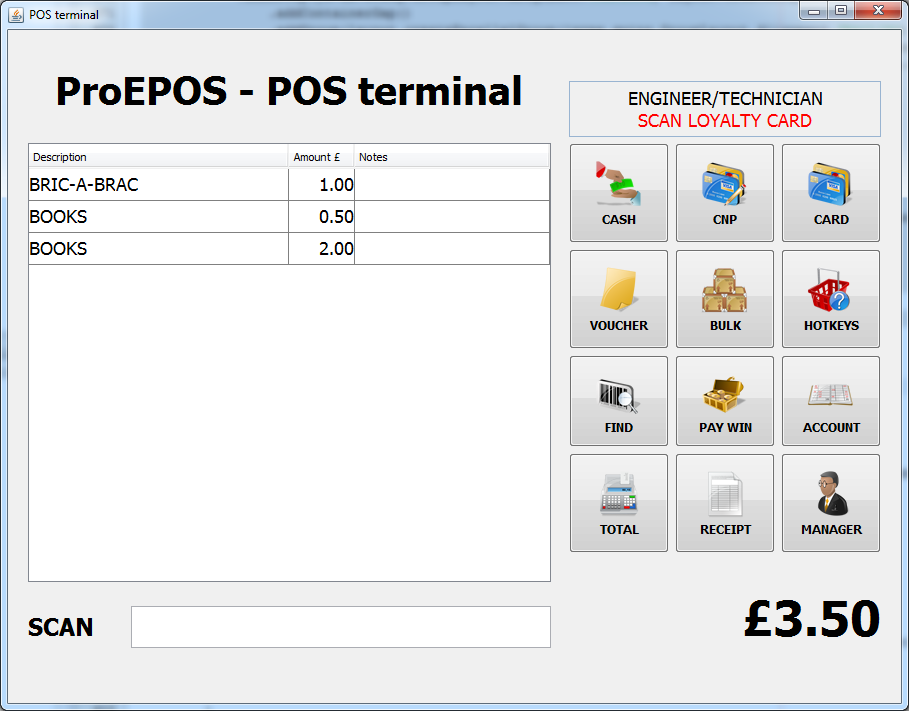Select the CNP card payment icon
This screenshot has height=711, width=909.
click(x=724, y=193)
